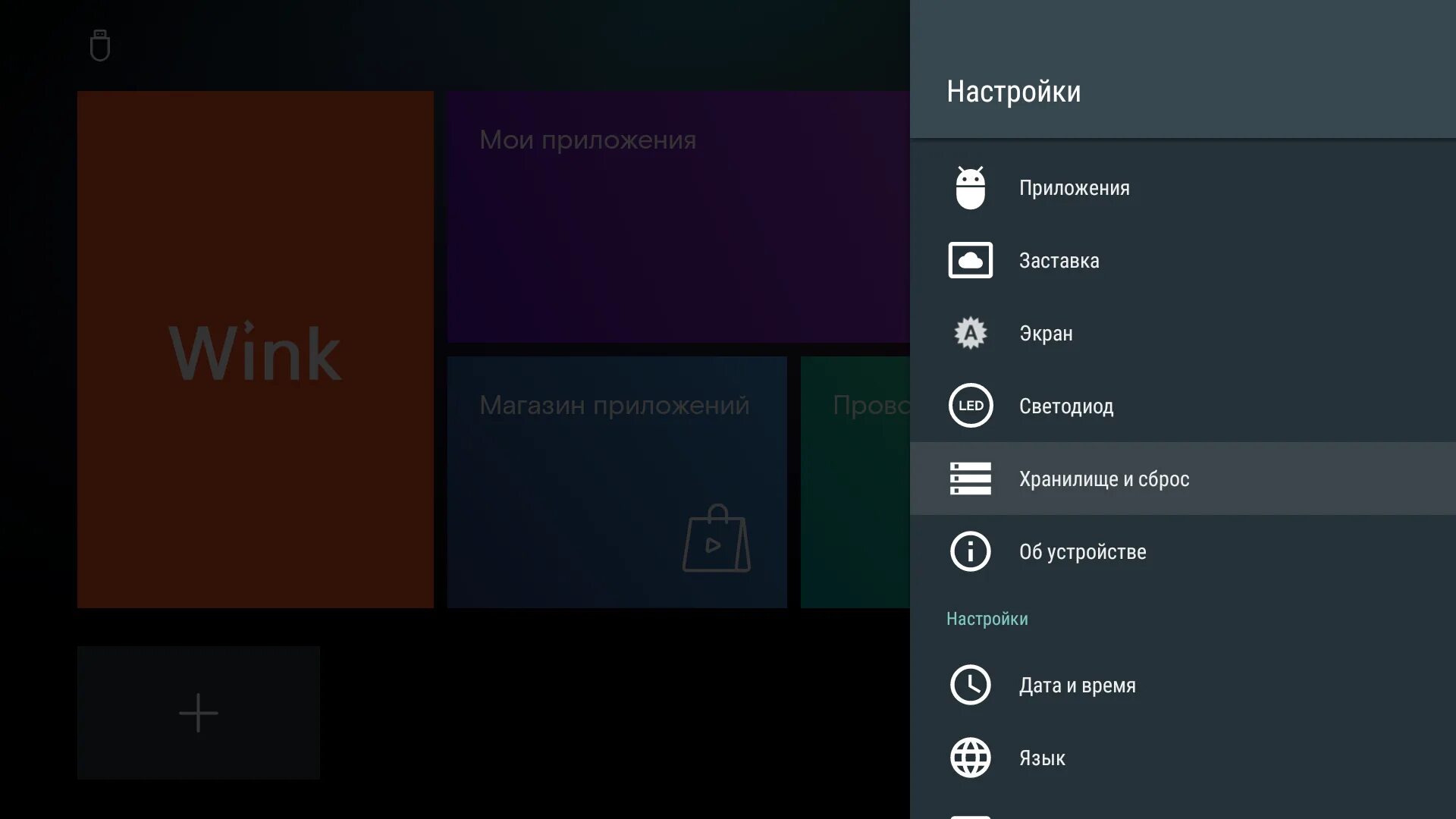Viewport: 1456px width, 819px height.
Task: Open Об устройстве text label
Action: (1082, 552)
